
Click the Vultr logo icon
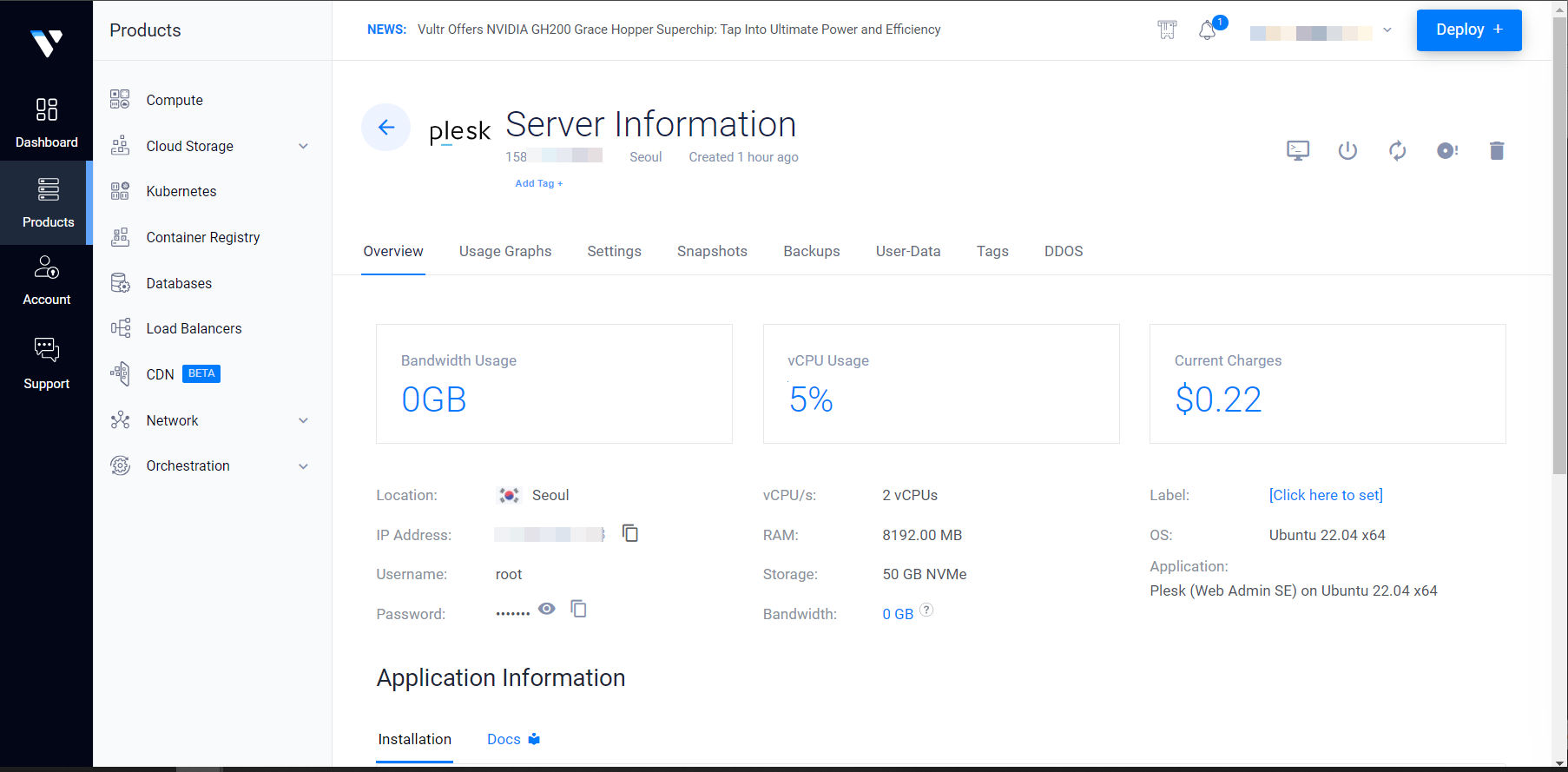[46, 43]
